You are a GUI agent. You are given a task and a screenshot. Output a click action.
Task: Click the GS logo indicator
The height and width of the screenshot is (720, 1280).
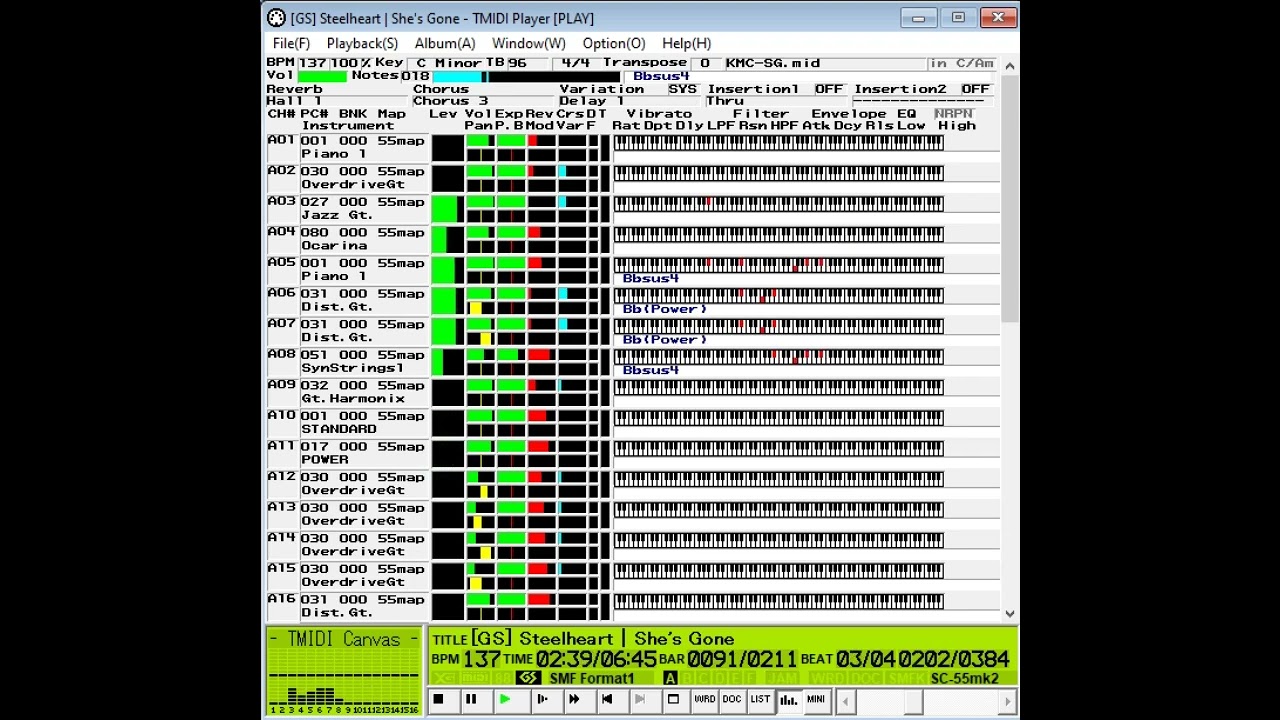coord(528,678)
